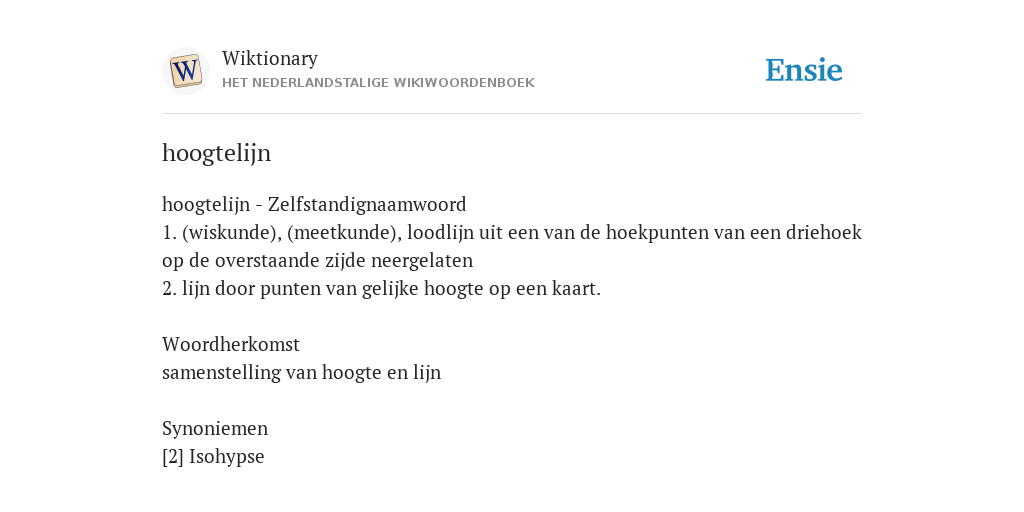Click 'samenstelling van hoogte en lijn' text
This screenshot has height=512, width=1024.
(302, 373)
